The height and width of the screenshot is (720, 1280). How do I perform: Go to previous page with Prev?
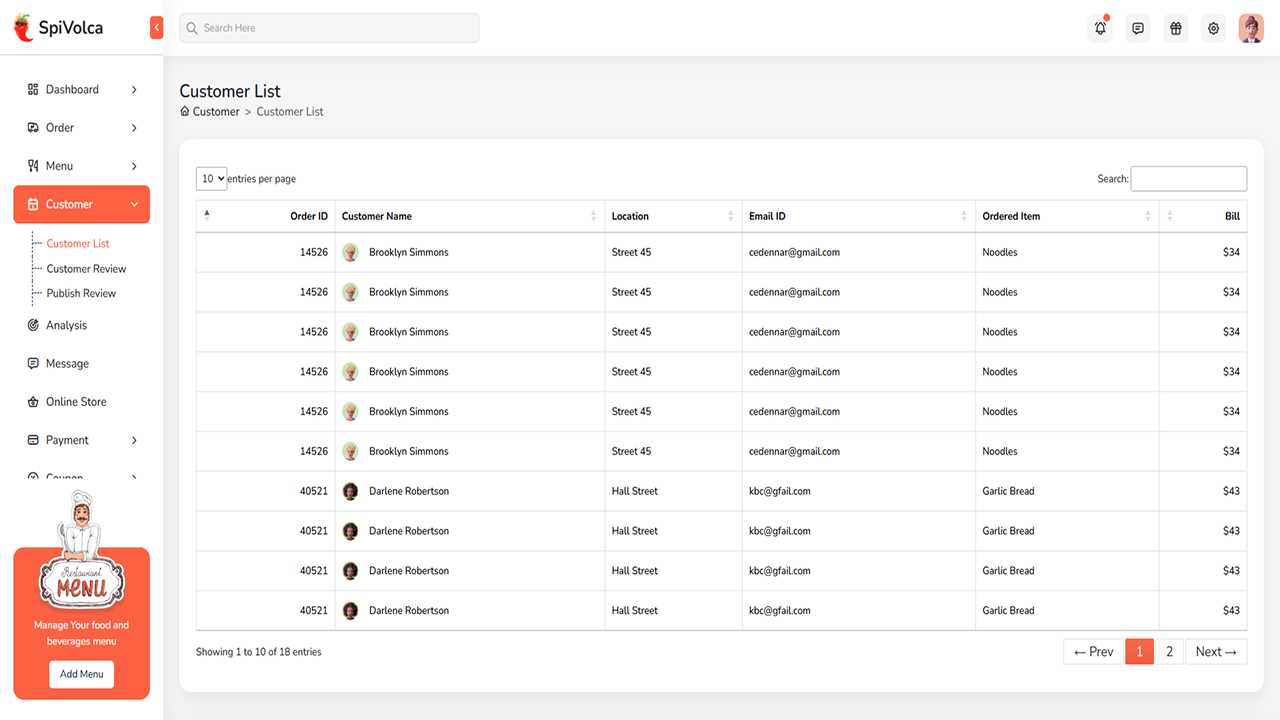(x=1094, y=652)
